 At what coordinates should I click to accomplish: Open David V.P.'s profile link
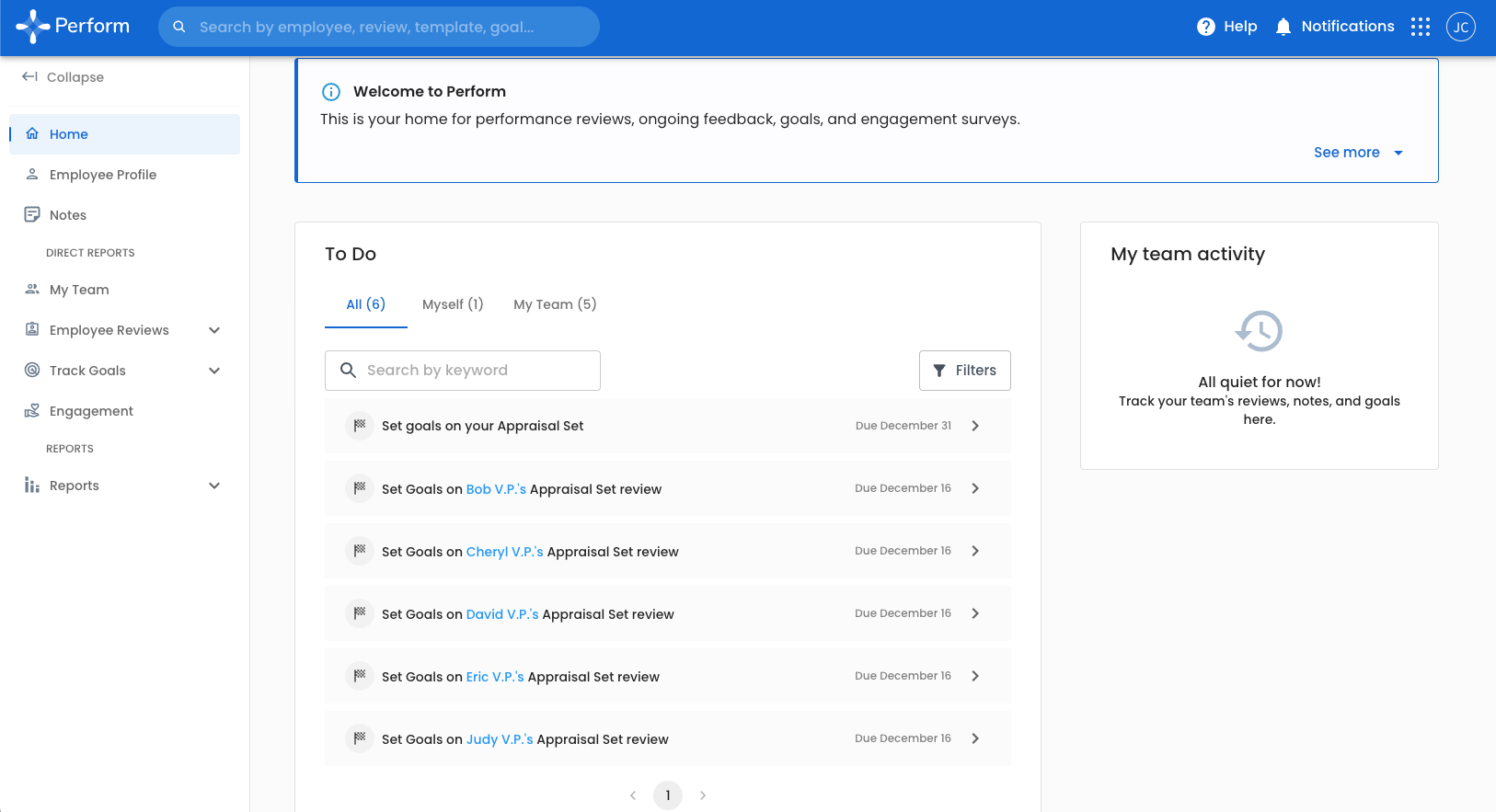point(502,614)
